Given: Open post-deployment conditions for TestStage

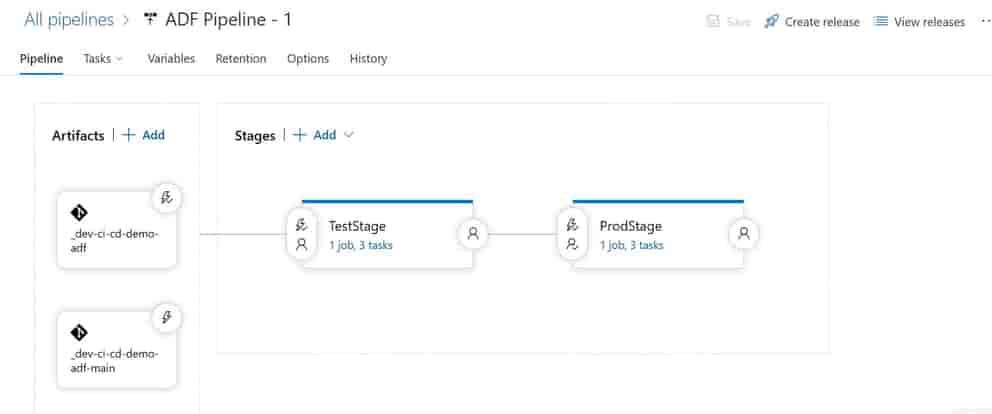Looking at the screenshot, I should (x=473, y=234).
